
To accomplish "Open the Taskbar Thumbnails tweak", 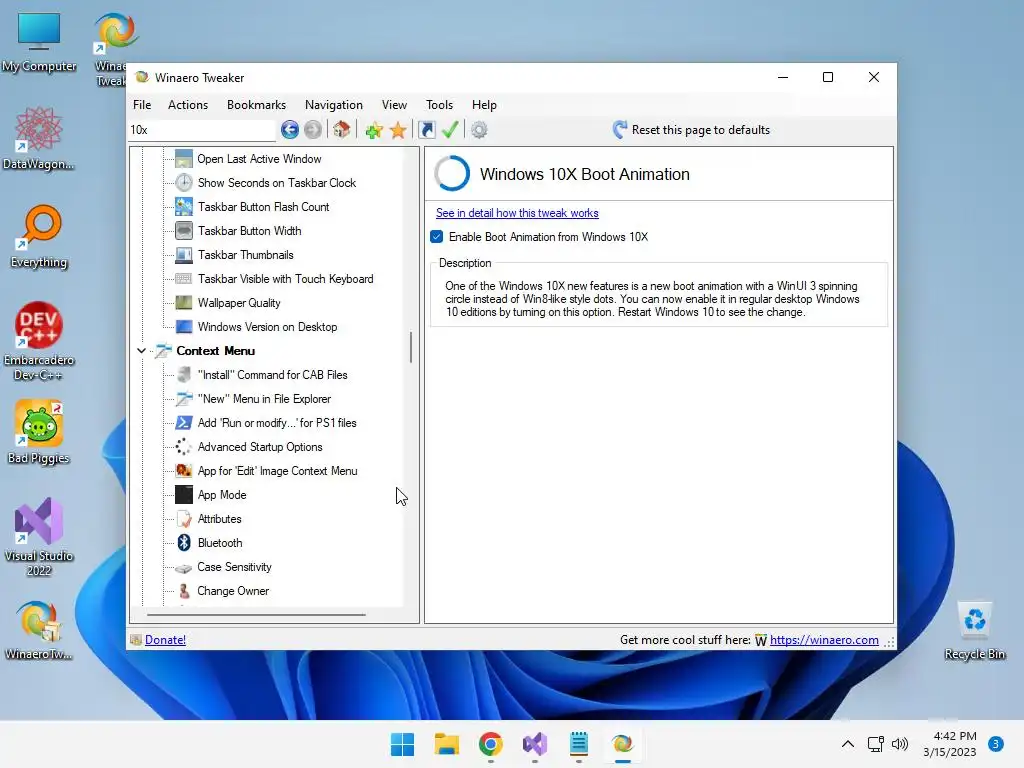I will point(246,255).
